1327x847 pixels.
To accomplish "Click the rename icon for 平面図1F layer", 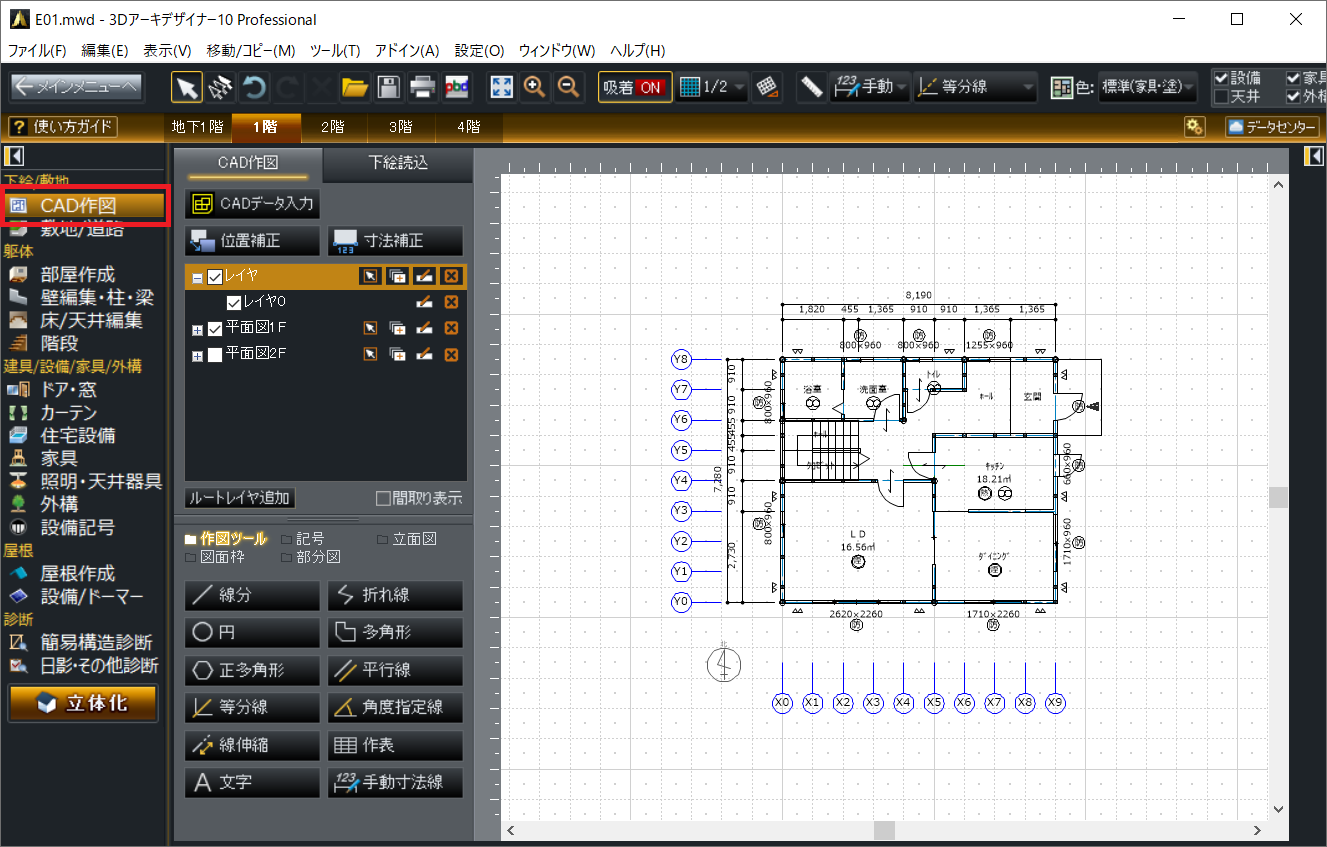I will click(x=424, y=327).
